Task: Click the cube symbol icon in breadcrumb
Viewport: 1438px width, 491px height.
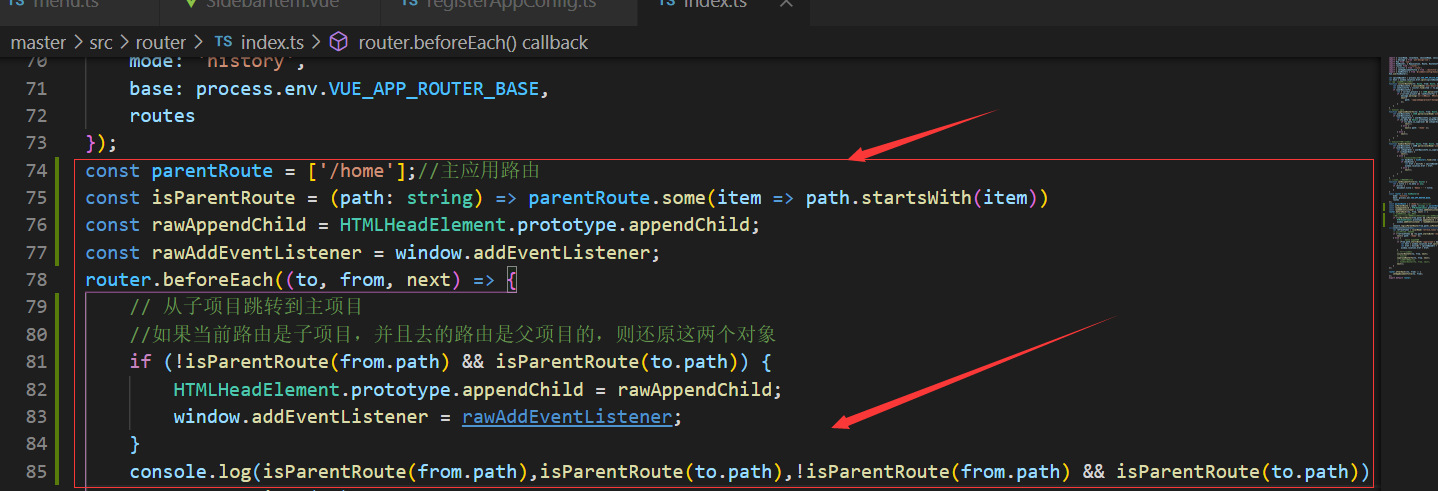Action: pyautogui.click(x=340, y=42)
